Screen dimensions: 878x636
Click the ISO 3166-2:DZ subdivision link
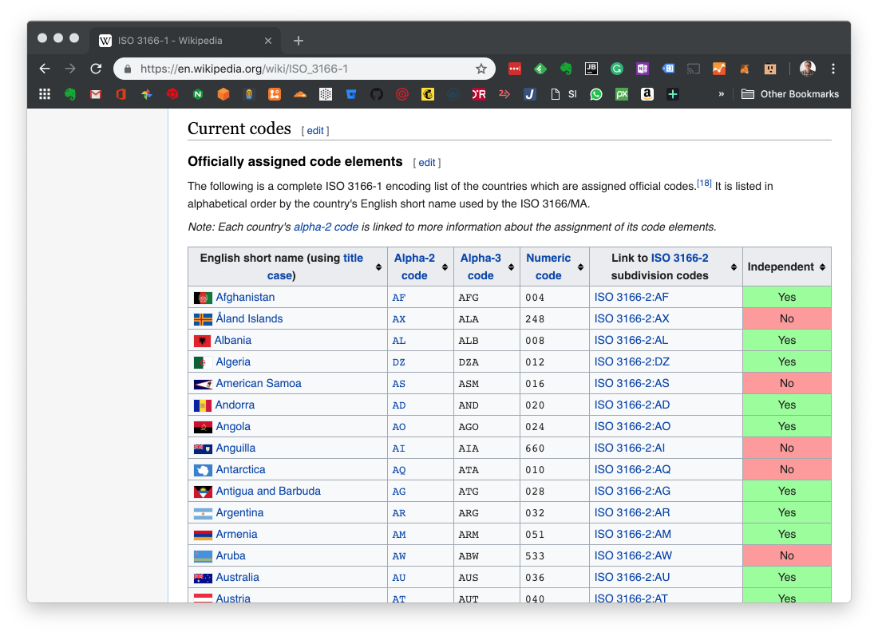coord(632,362)
